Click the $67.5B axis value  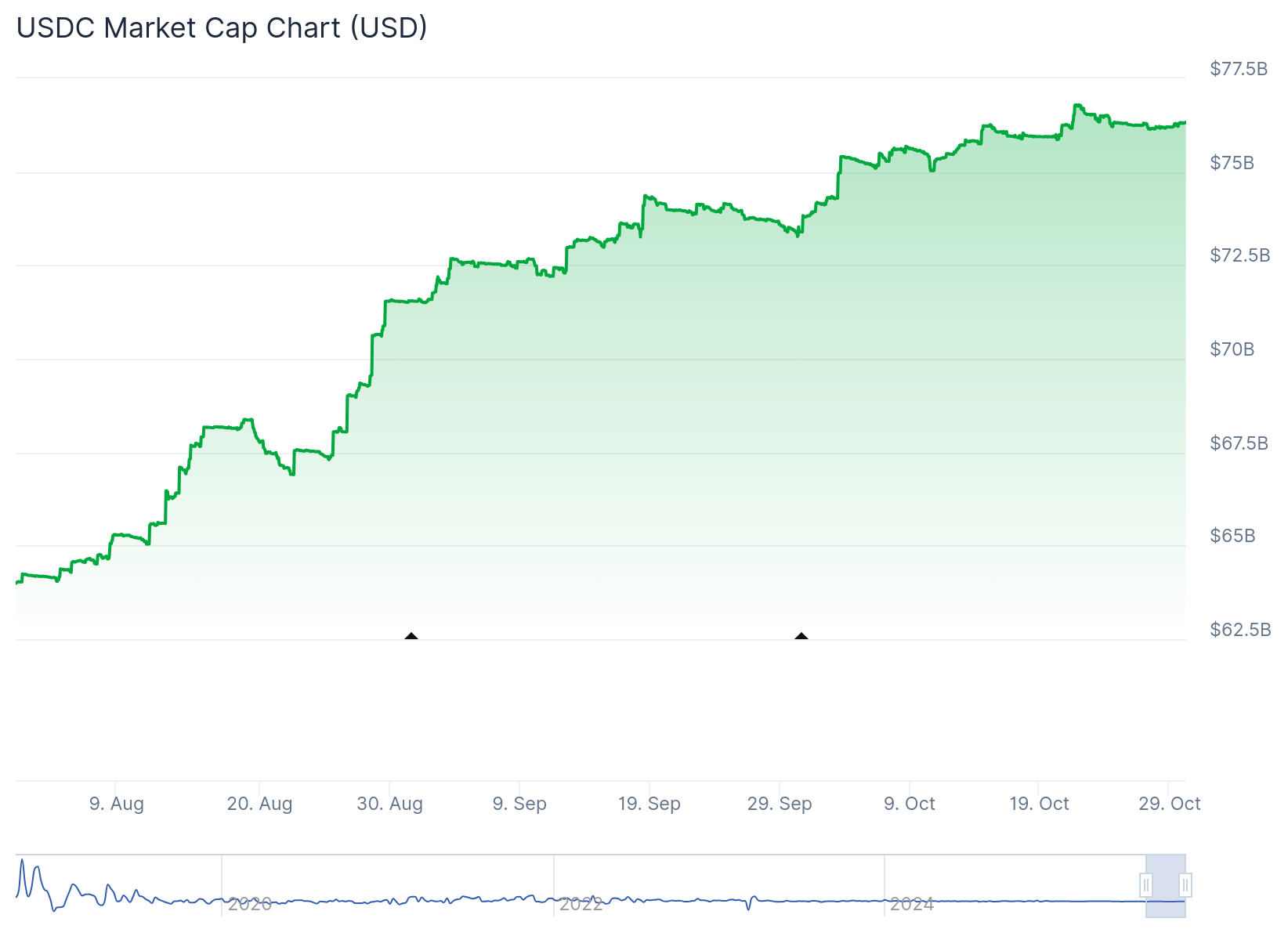[x=1239, y=443]
